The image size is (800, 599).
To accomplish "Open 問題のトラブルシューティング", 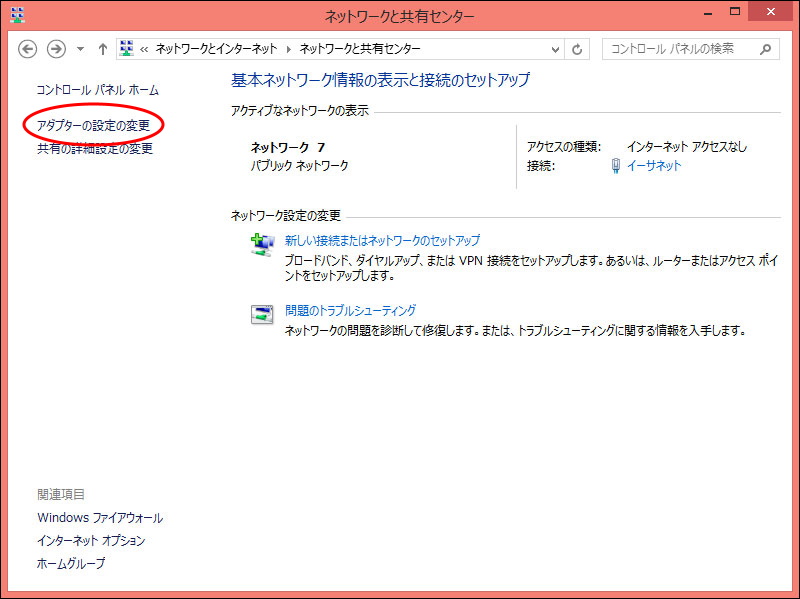I will point(351,310).
